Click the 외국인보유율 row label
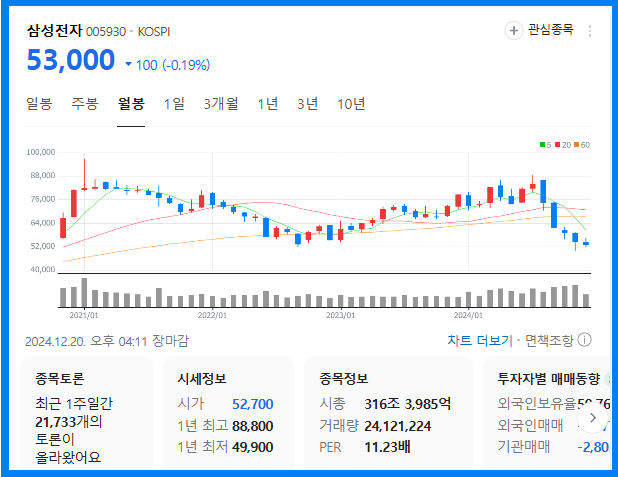The image size is (618, 477). point(537,404)
